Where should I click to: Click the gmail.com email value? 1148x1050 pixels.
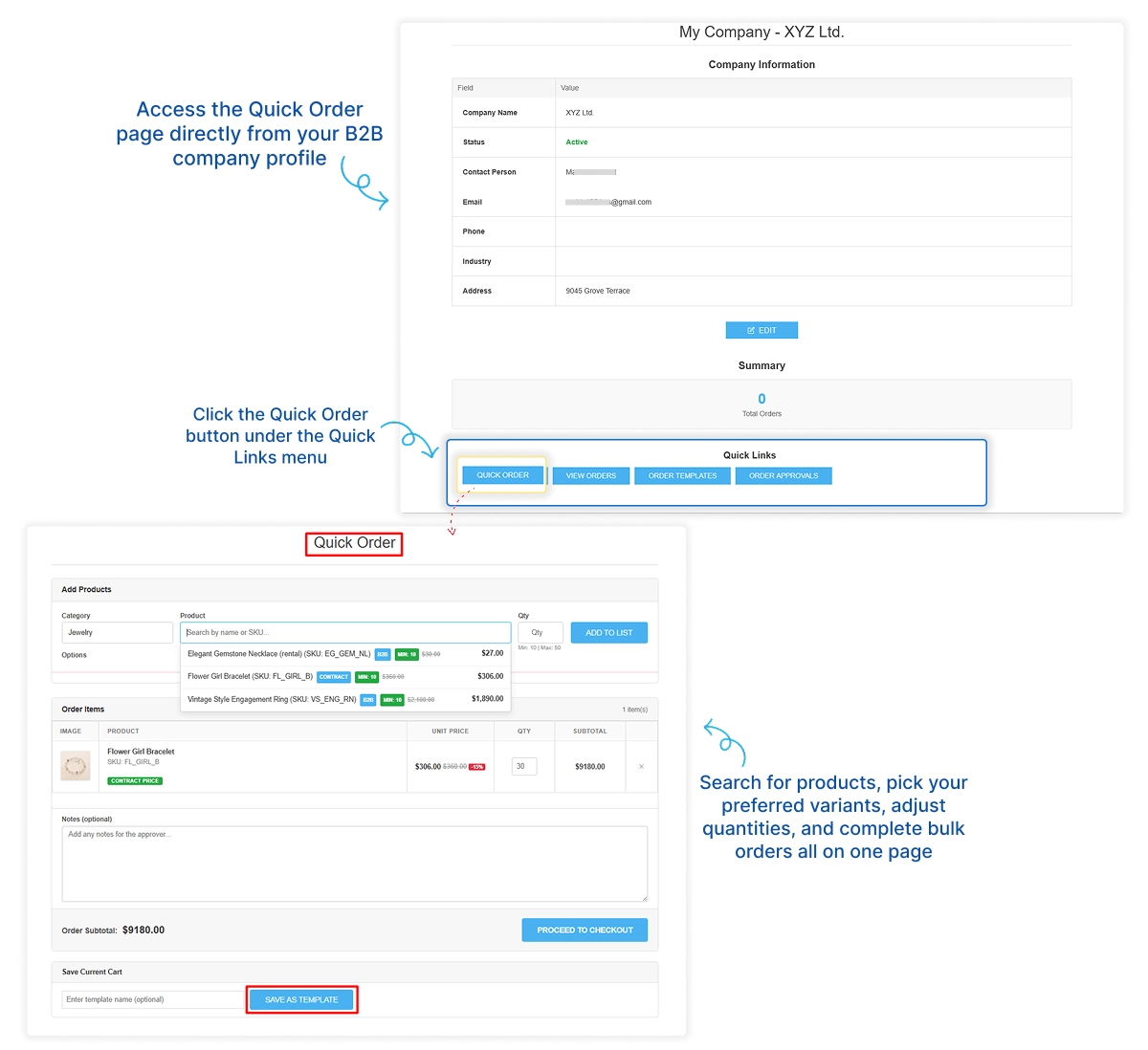[608, 202]
